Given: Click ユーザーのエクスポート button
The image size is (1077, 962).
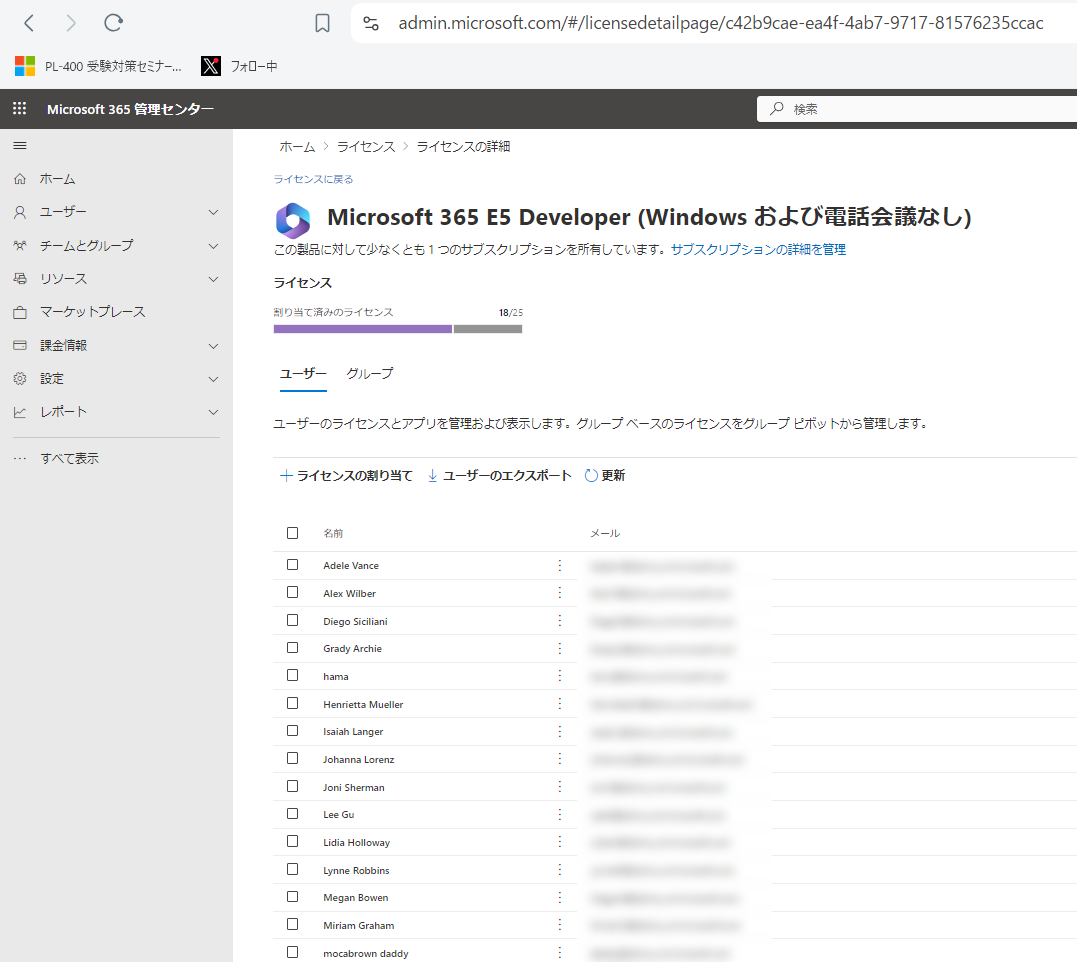Looking at the screenshot, I should tap(499, 475).
